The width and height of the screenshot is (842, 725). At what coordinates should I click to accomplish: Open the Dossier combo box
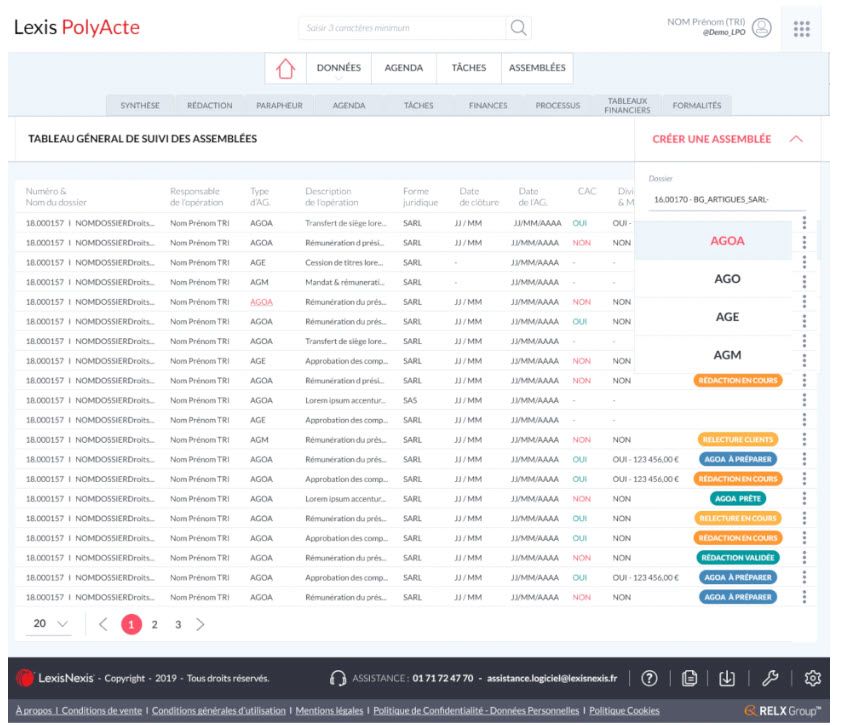pyautogui.click(x=727, y=199)
